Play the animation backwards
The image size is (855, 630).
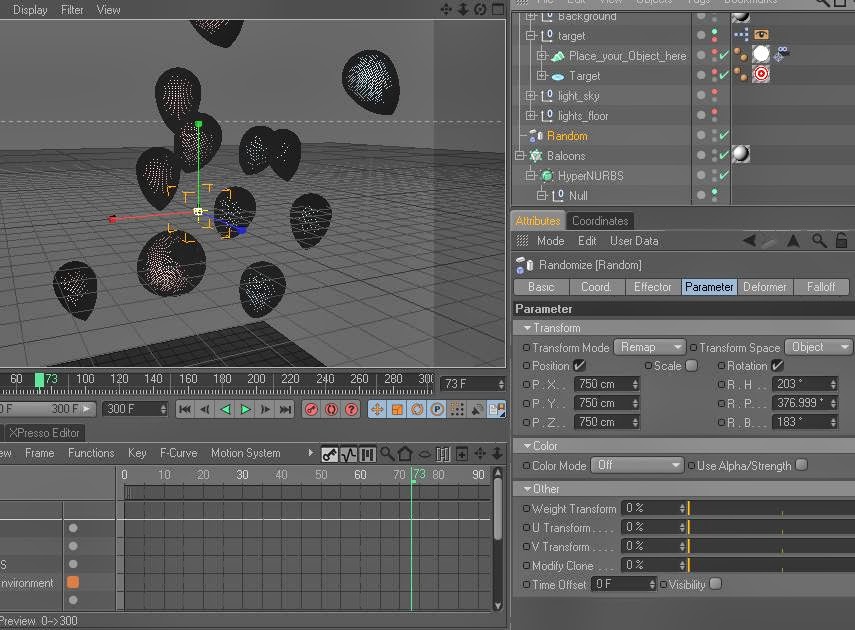(225, 409)
